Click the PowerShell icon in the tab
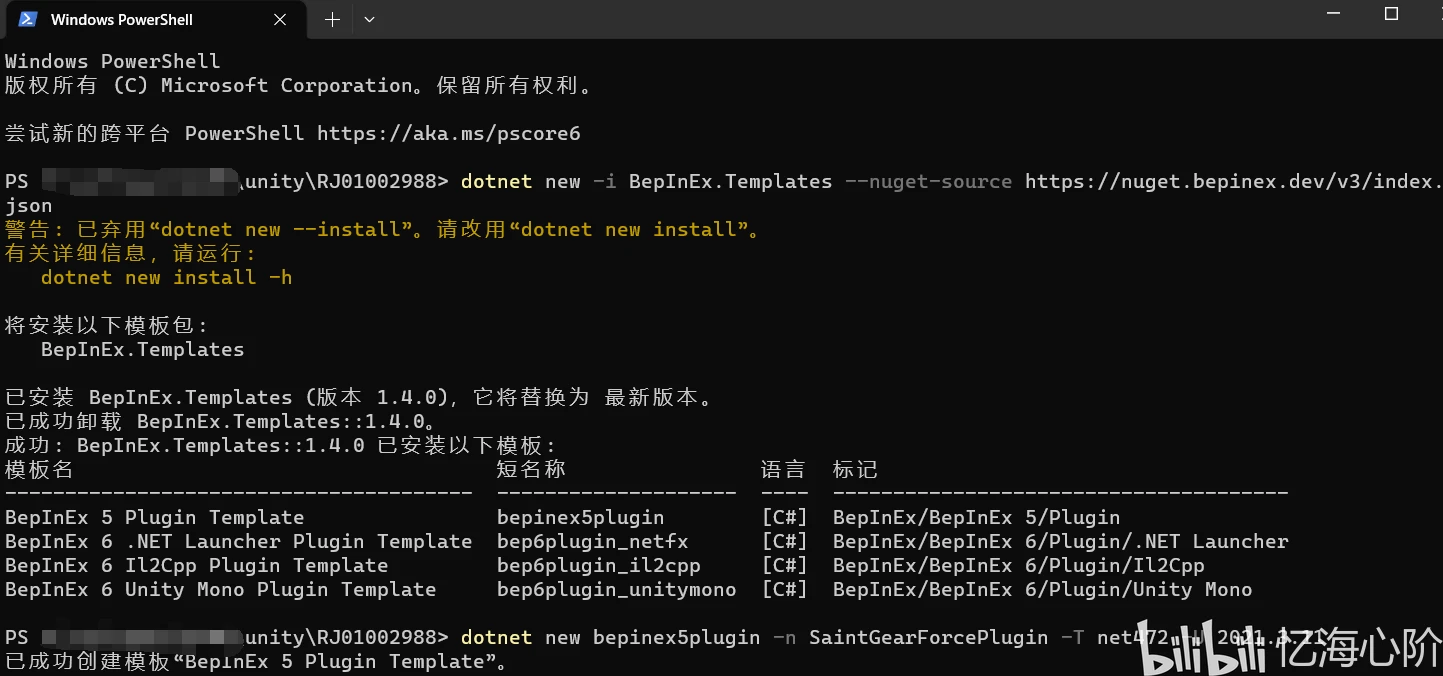Image resolution: width=1443 pixels, height=676 pixels. [28, 19]
